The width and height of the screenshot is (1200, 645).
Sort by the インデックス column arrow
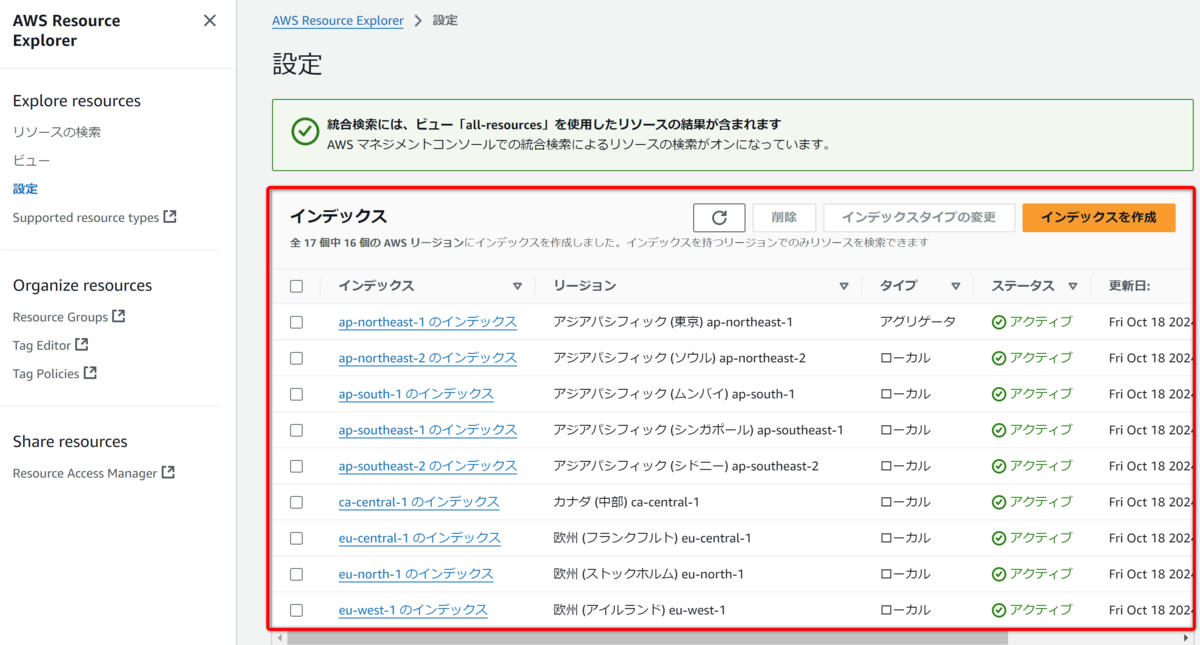[517, 286]
